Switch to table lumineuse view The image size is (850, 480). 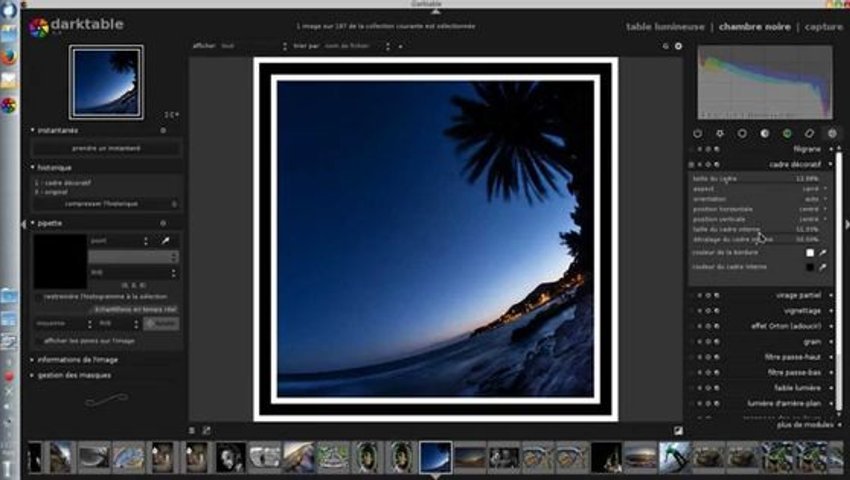pyautogui.click(x=665, y=27)
